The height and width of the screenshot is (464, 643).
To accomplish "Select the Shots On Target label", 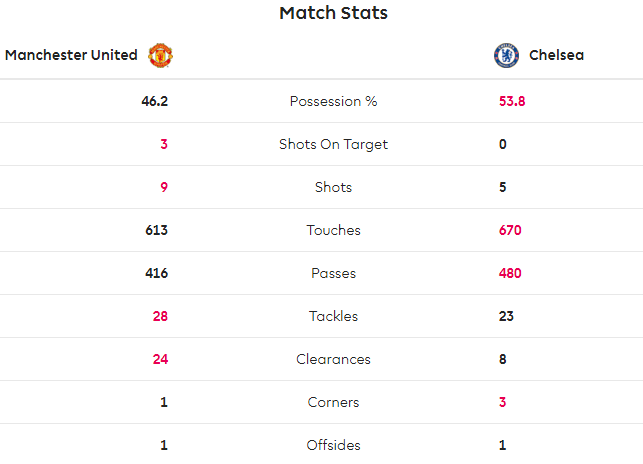I will tap(333, 144).
